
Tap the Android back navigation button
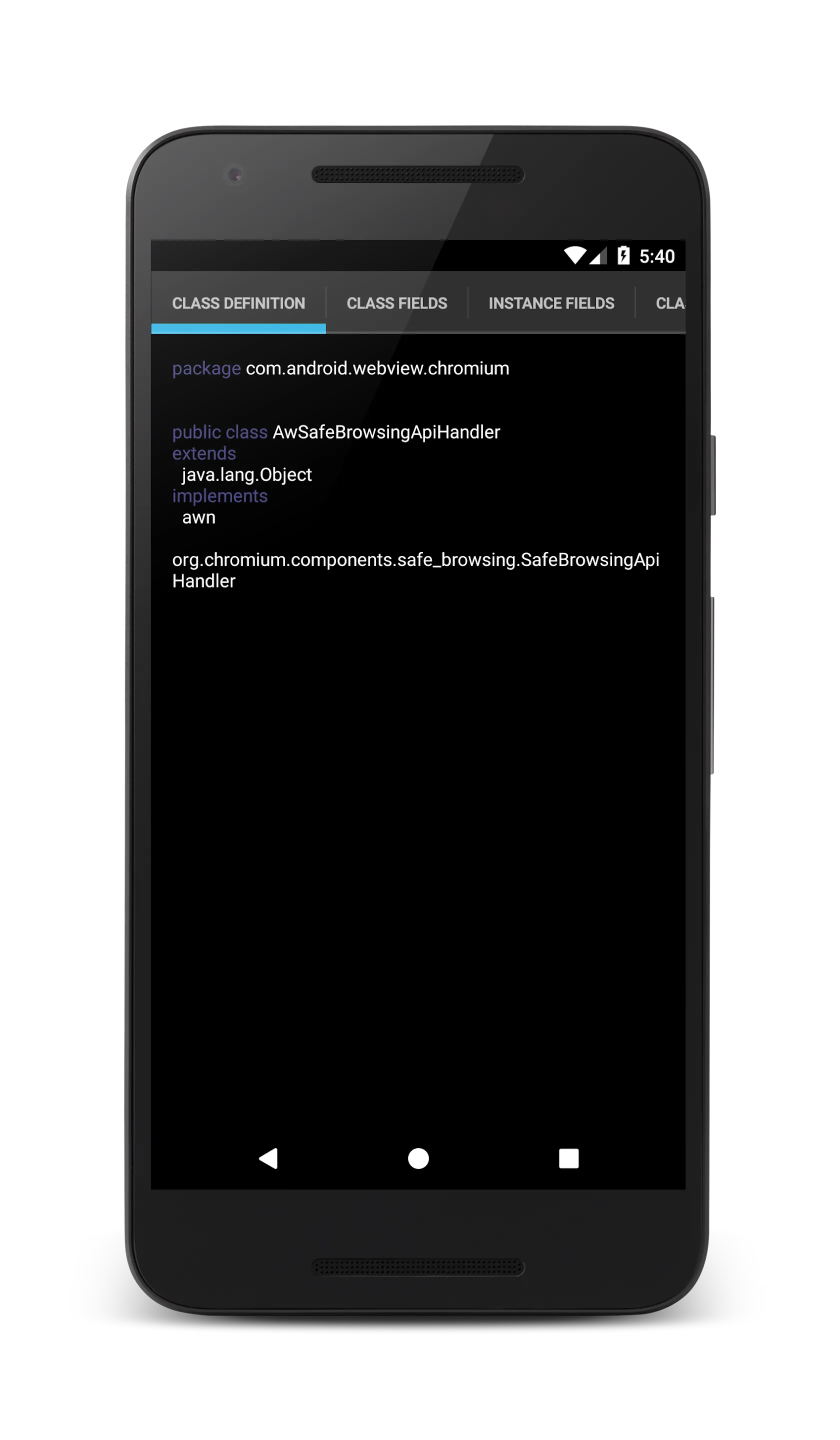point(269,1159)
